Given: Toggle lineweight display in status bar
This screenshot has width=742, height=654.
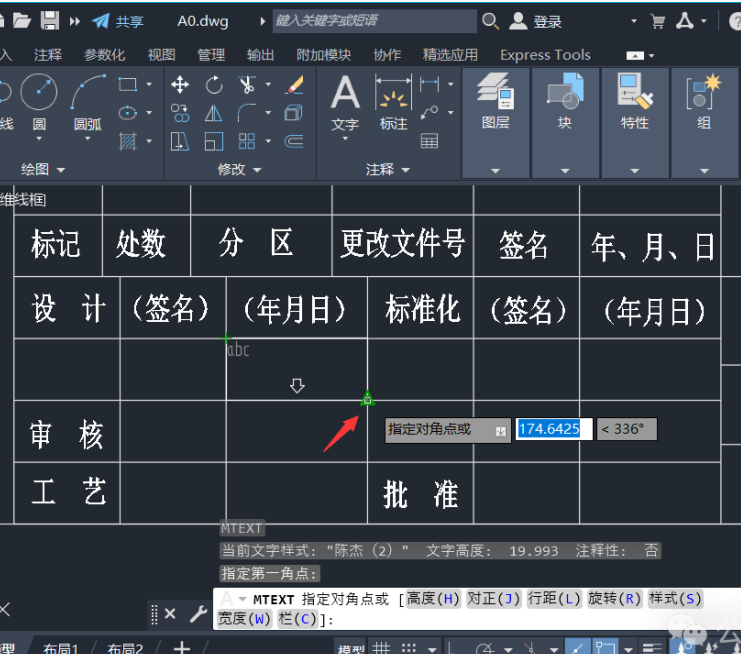Looking at the screenshot, I should click(x=652, y=647).
